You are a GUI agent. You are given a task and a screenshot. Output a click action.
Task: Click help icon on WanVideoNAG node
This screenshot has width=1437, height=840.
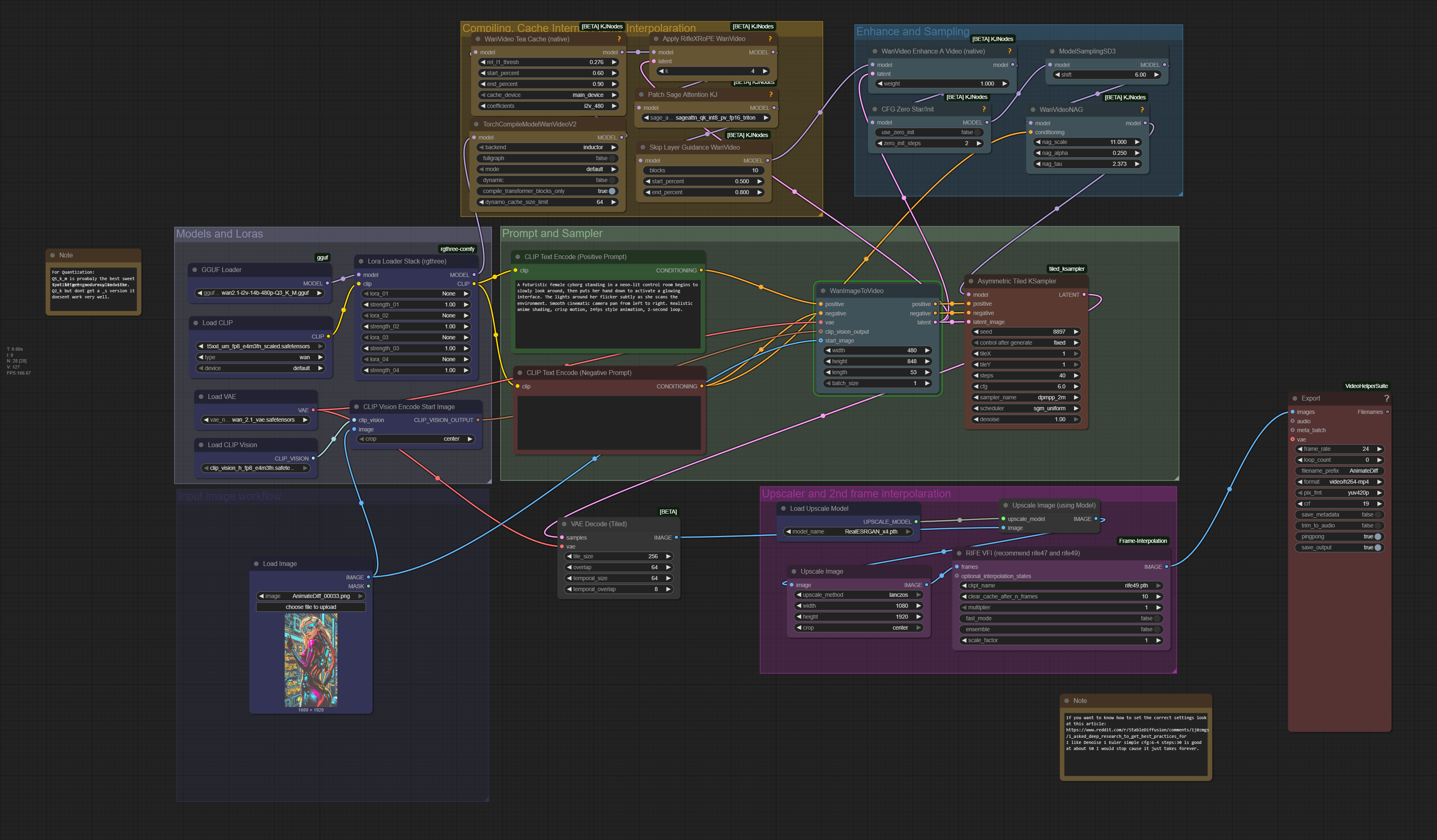[1142, 109]
